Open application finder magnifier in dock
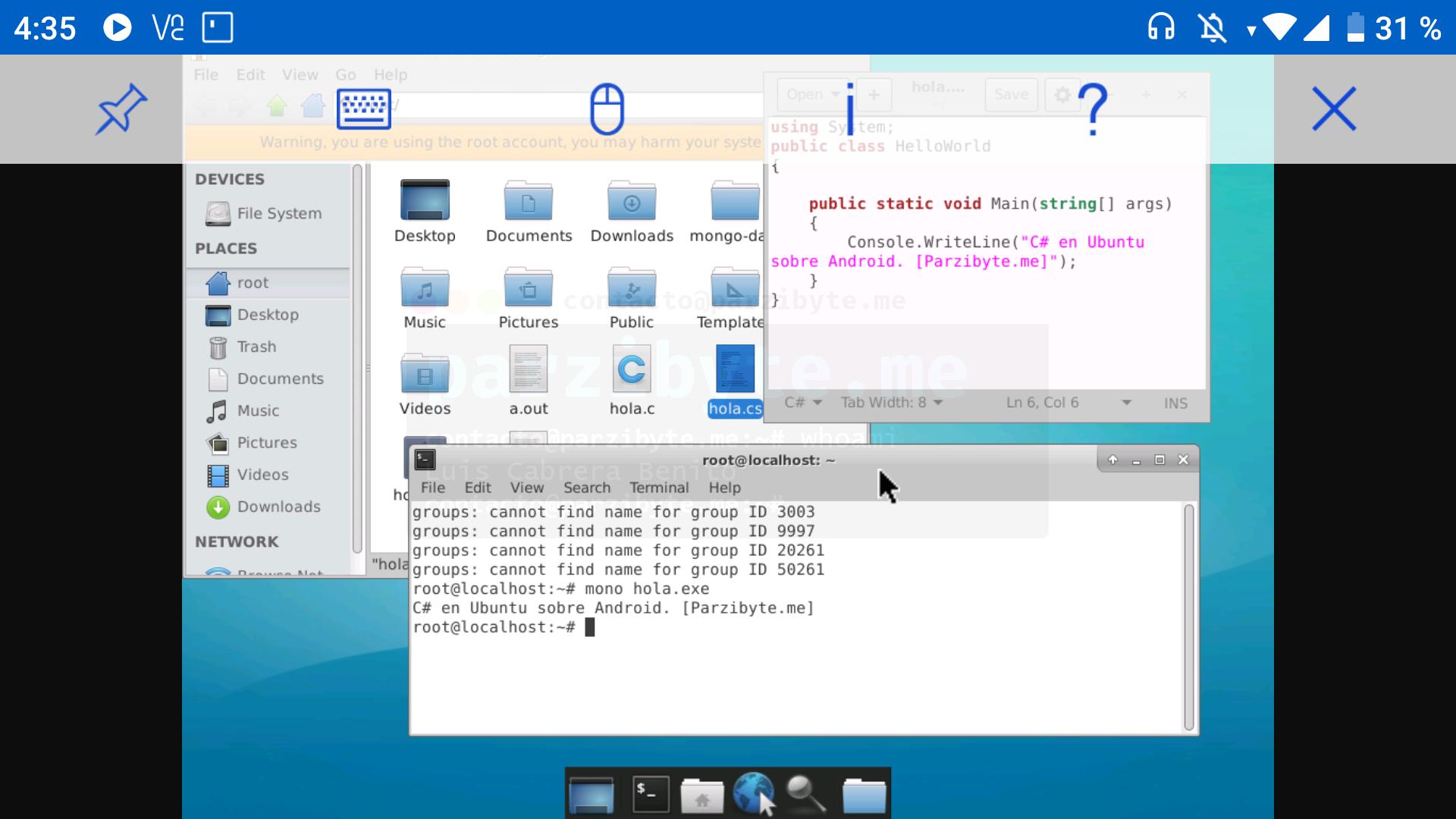Image resolution: width=1456 pixels, height=819 pixels. pos(805,795)
